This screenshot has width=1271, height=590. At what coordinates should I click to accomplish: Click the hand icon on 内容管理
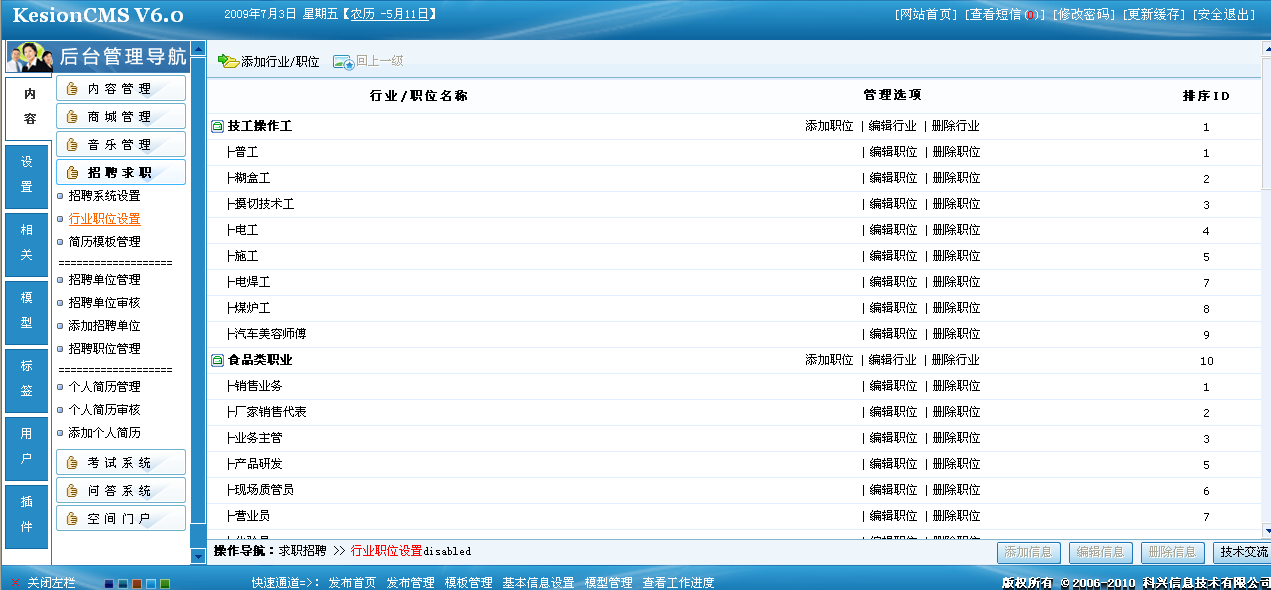72,89
